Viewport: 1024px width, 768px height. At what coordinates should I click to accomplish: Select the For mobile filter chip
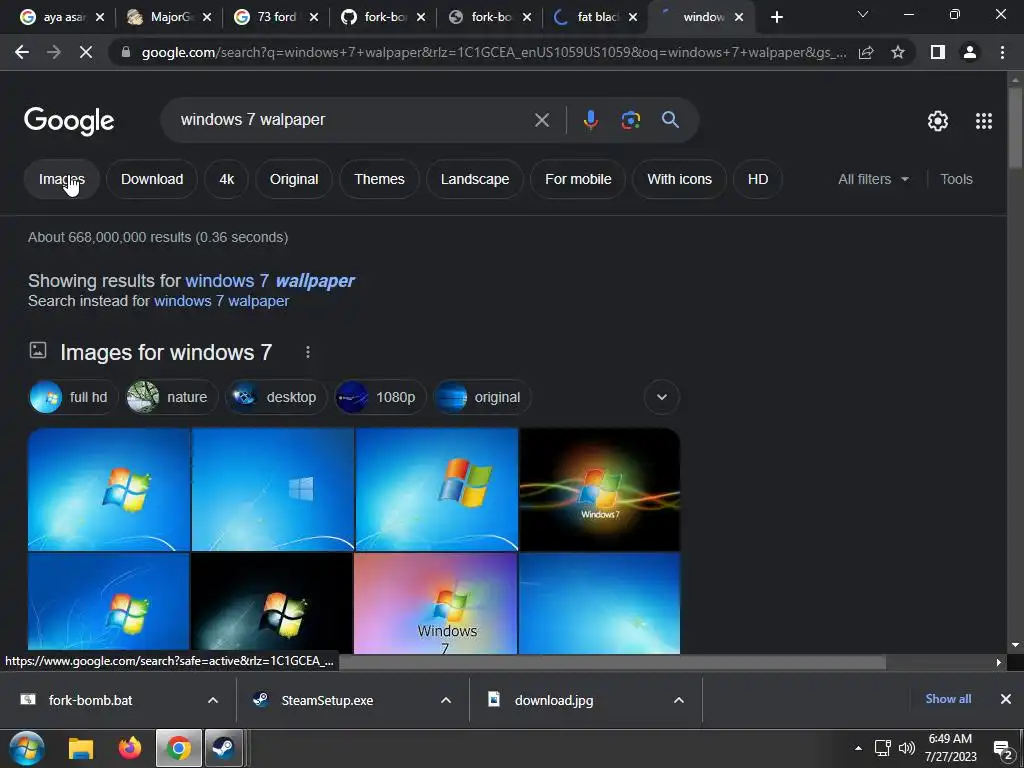coord(578,179)
